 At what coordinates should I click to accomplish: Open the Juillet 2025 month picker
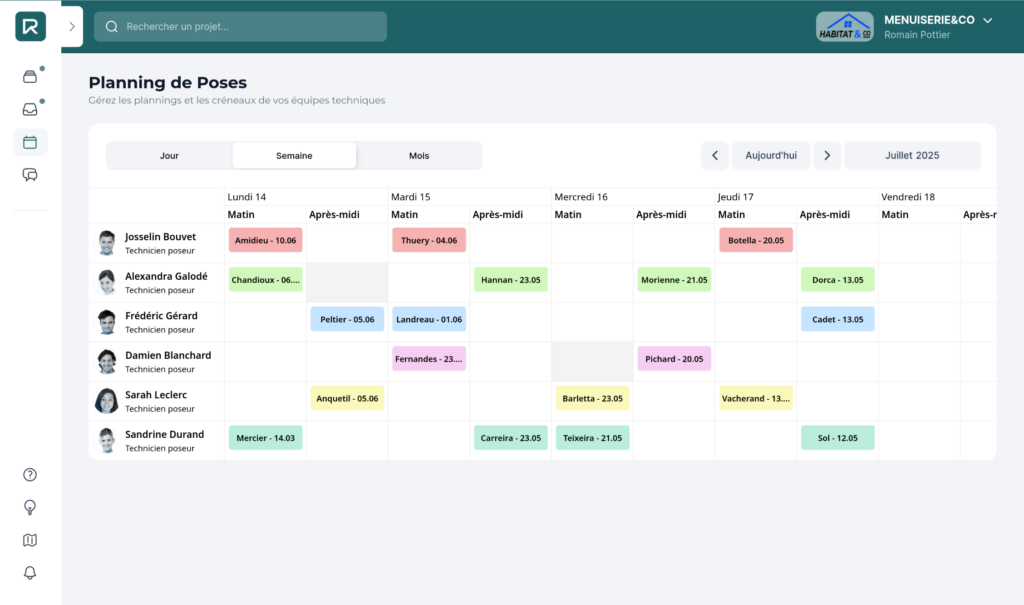pyautogui.click(x=912, y=155)
